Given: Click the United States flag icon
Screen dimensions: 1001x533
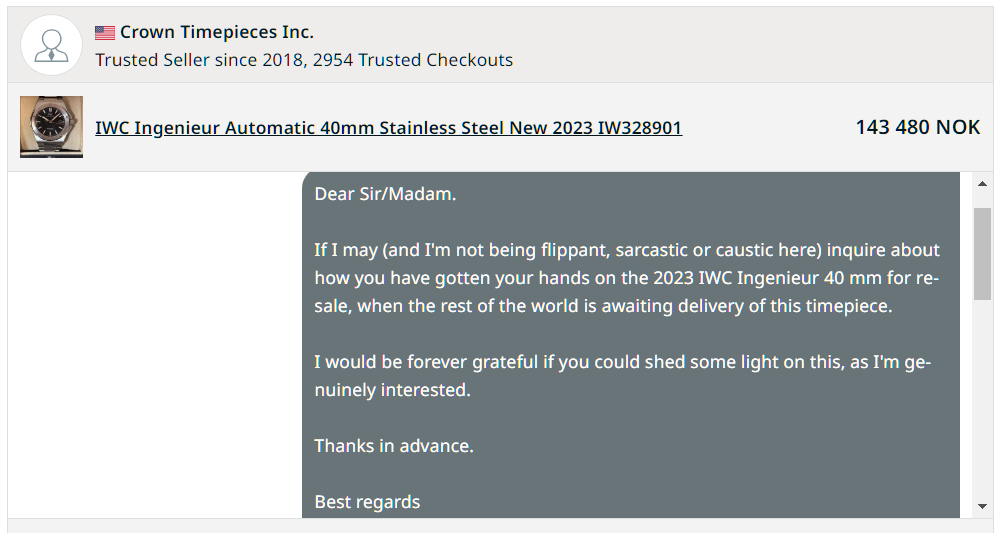Looking at the screenshot, I should (105, 33).
